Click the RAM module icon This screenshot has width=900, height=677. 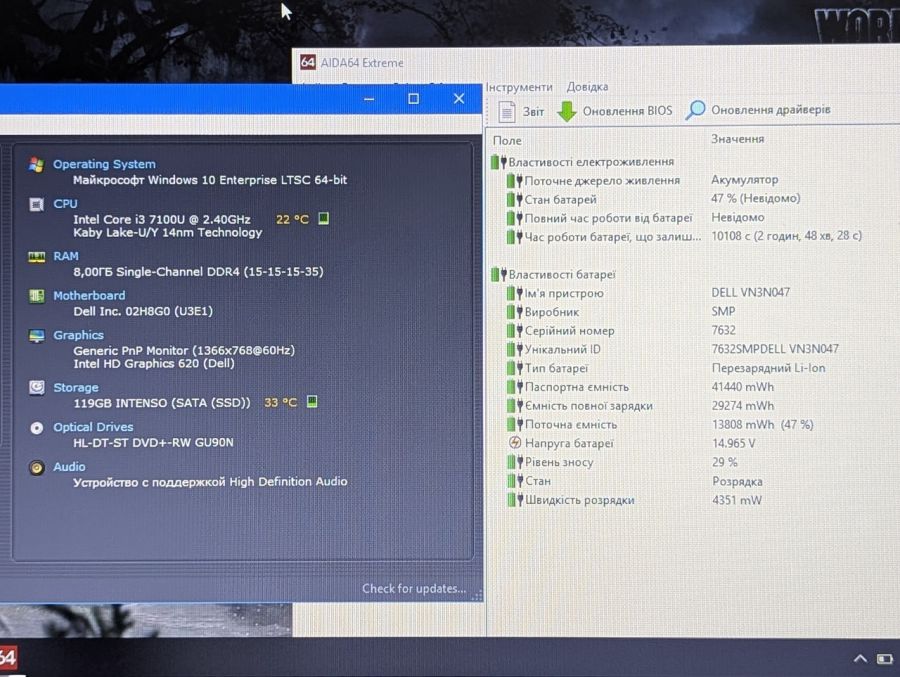36,257
